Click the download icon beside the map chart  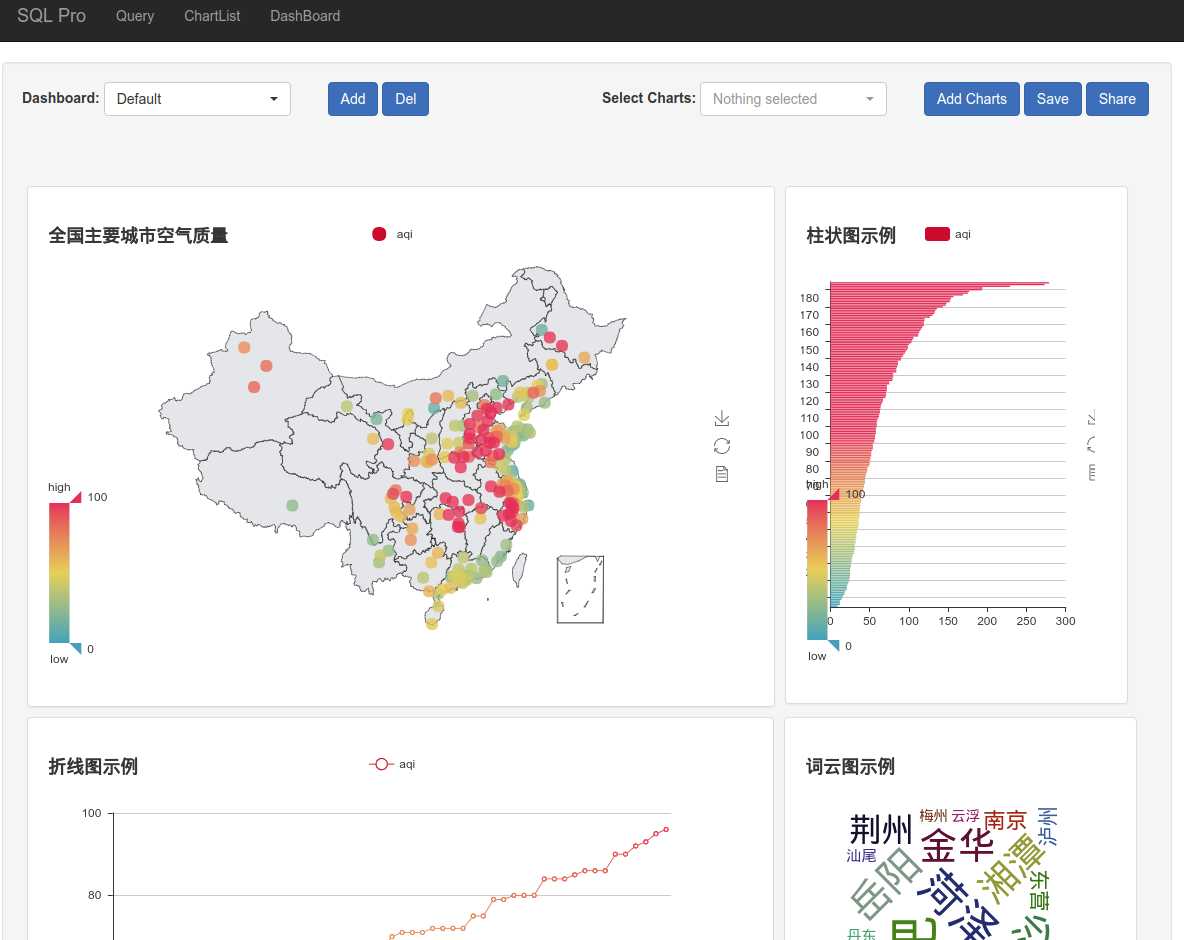click(721, 418)
